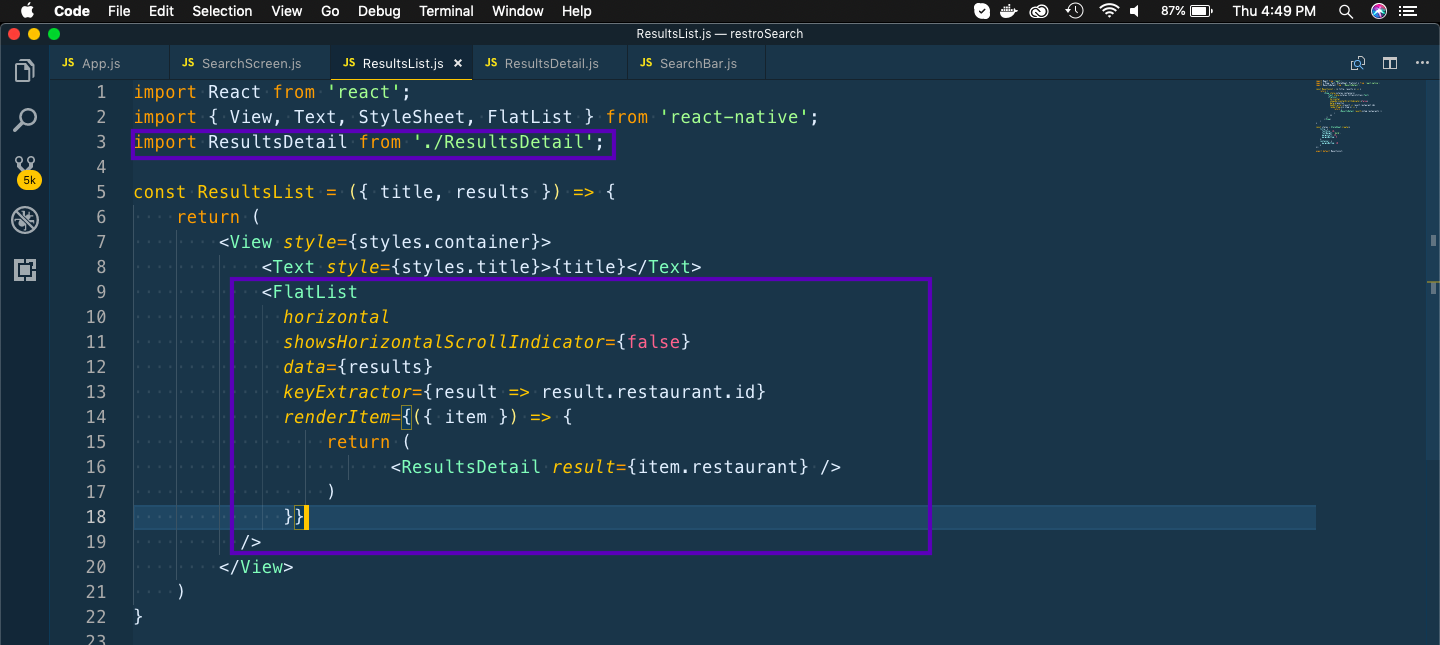Viewport: 1440px width, 645px height.
Task: Click the Open Changes editor action icon
Action: pos(1358,63)
